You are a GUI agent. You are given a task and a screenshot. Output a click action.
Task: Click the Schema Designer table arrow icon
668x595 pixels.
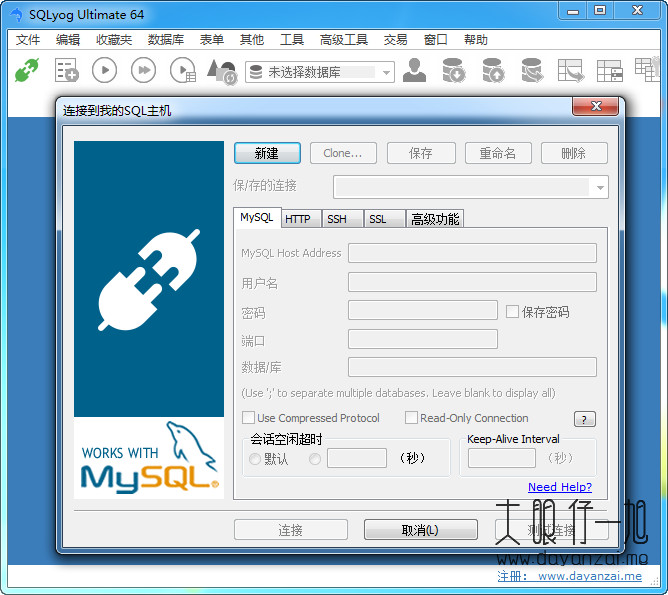(571, 70)
